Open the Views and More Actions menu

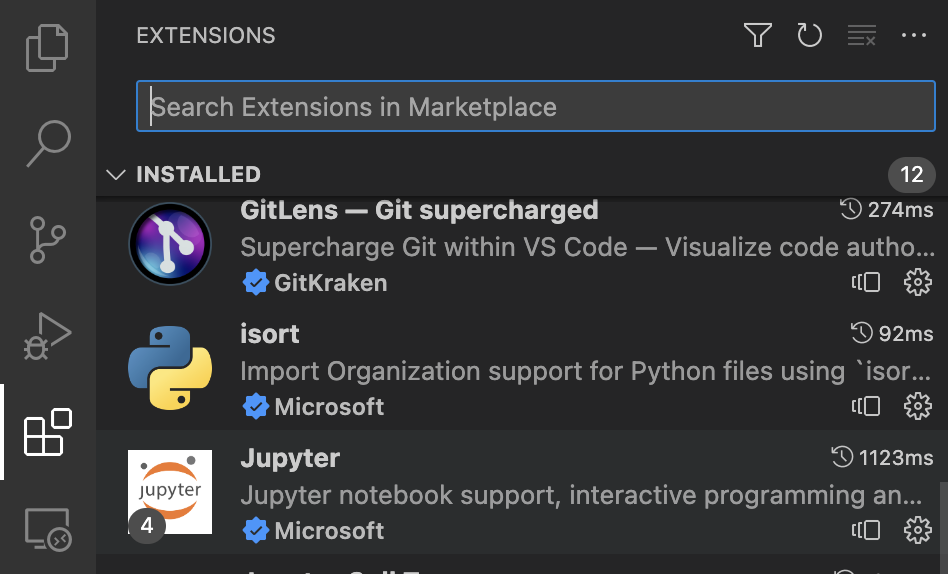[x=914, y=36]
